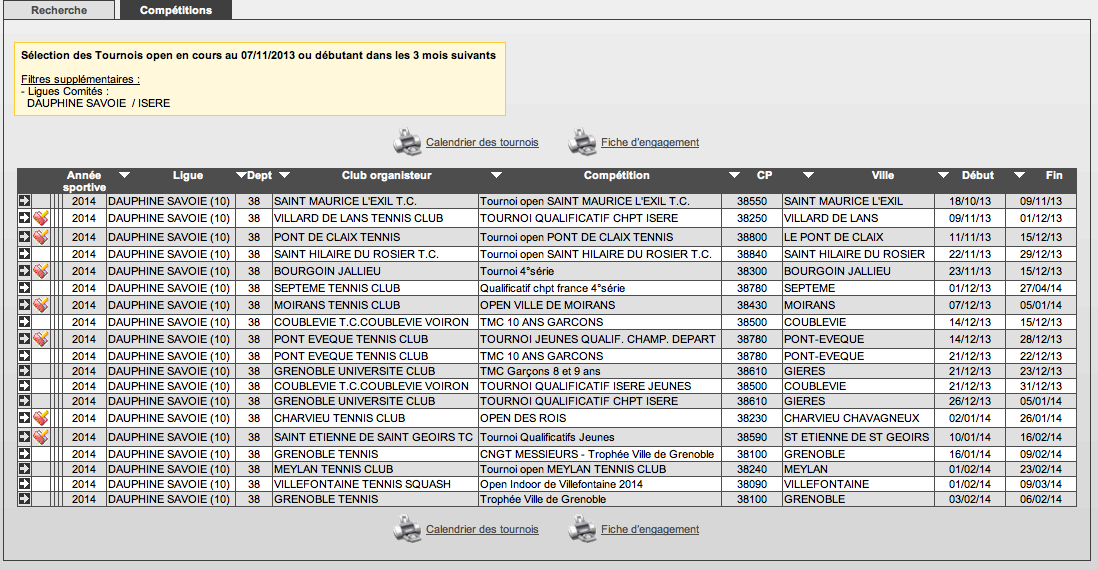Image resolution: width=1098 pixels, height=569 pixels.
Task: Open sort arrow after Ville header
Action: click(943, 175)
